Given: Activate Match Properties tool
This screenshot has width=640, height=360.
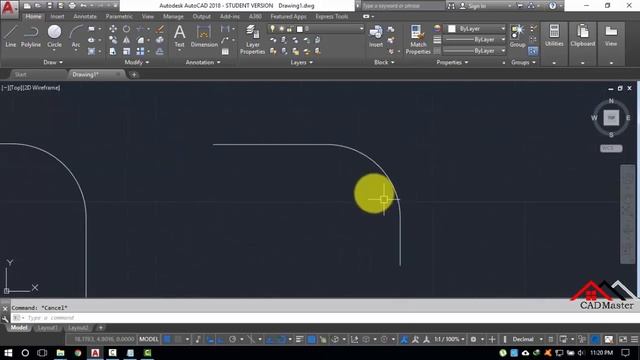Looking at the screenshot, I should click(418, 39).
